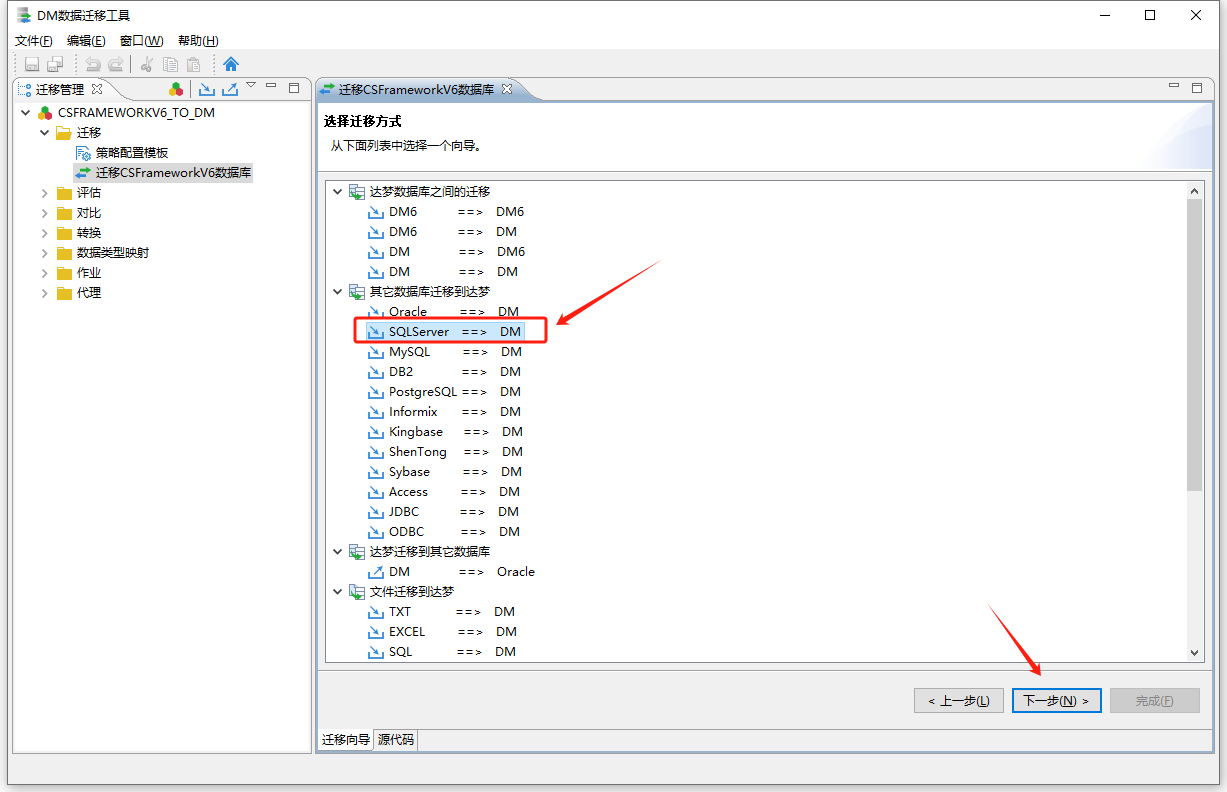Click the import icon in 迁移管理 panel
This screenshot has width=1227, height=792.
point(207,89)
